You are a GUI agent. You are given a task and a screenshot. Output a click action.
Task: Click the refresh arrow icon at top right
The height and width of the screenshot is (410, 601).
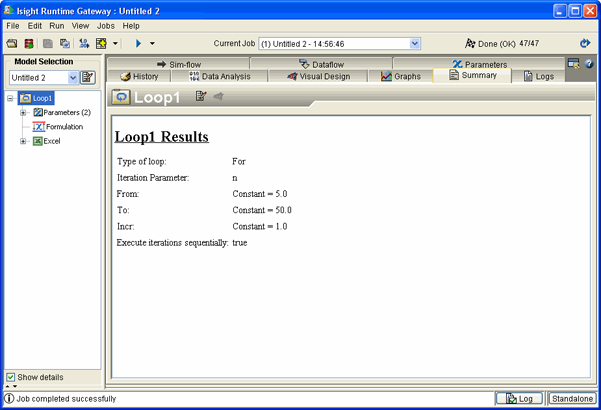click(585, 44)
